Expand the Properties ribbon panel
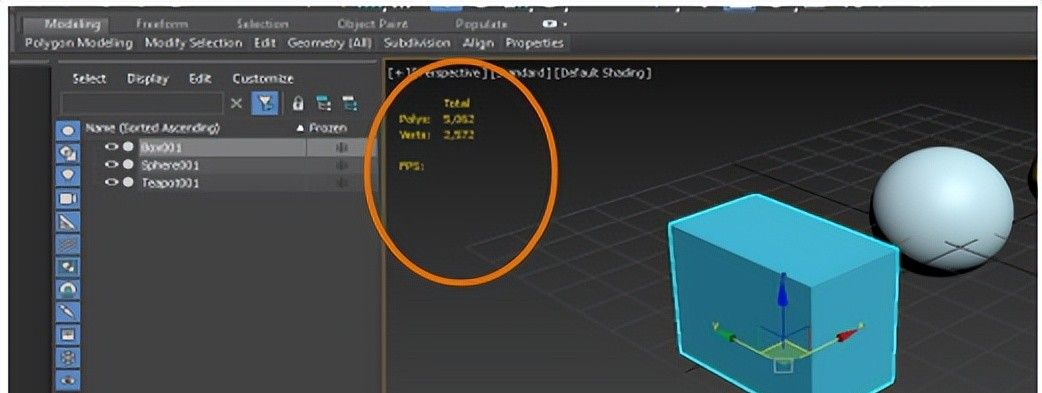1042x393 pixels. (534, 43)
